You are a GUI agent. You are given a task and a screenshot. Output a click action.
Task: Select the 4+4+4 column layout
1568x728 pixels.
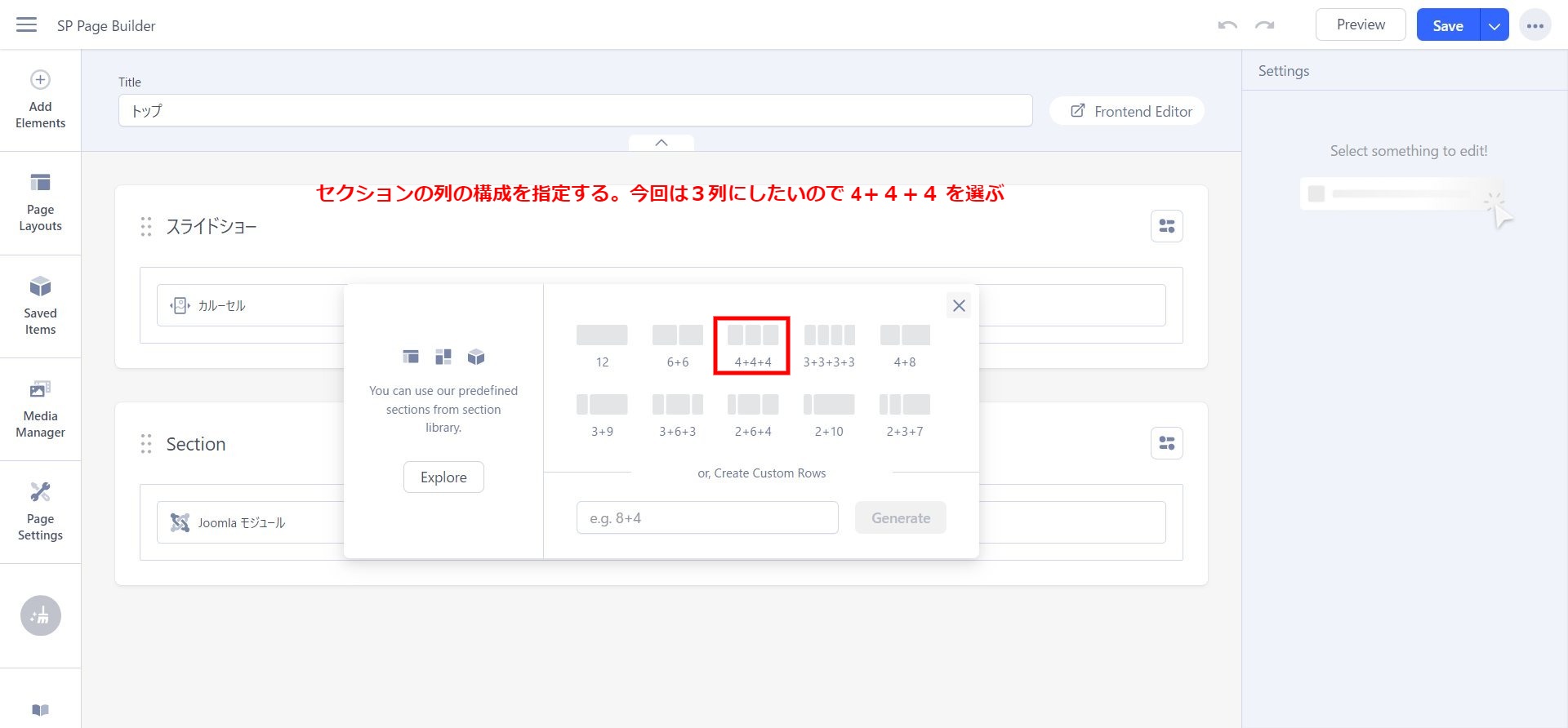tap(752, 344)
